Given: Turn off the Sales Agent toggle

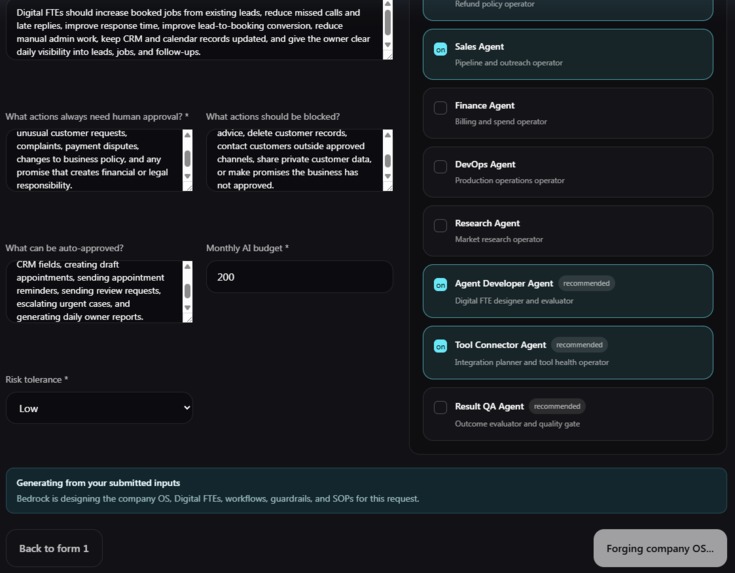Looking at the screenshot, I should point(440,49).
